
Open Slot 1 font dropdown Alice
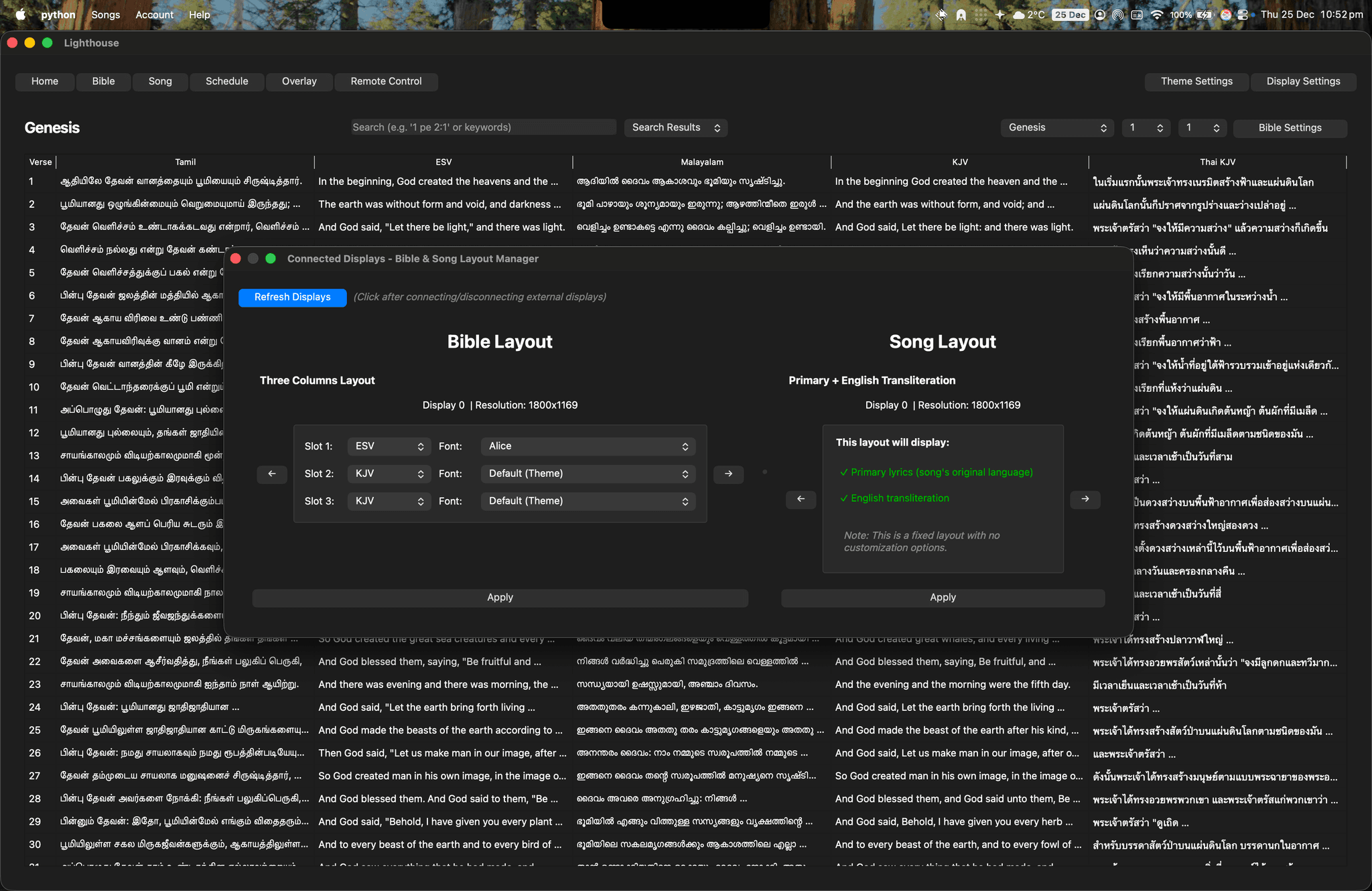588,446
